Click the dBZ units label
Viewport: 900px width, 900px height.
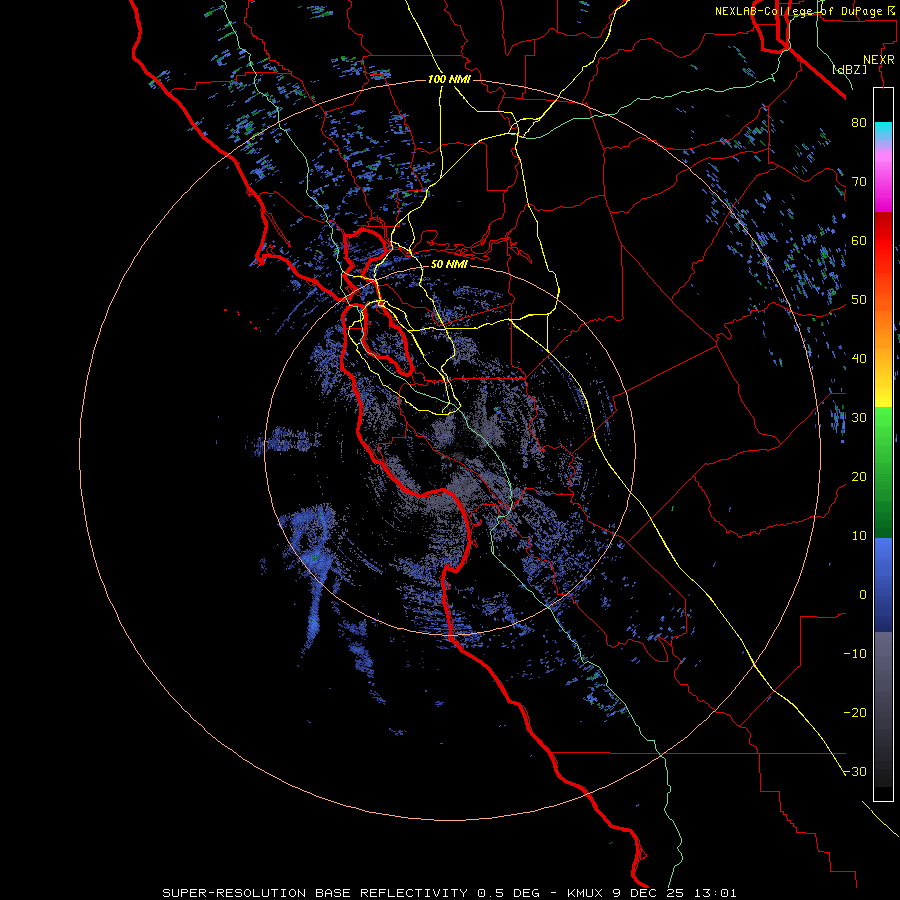pos(850,69)
